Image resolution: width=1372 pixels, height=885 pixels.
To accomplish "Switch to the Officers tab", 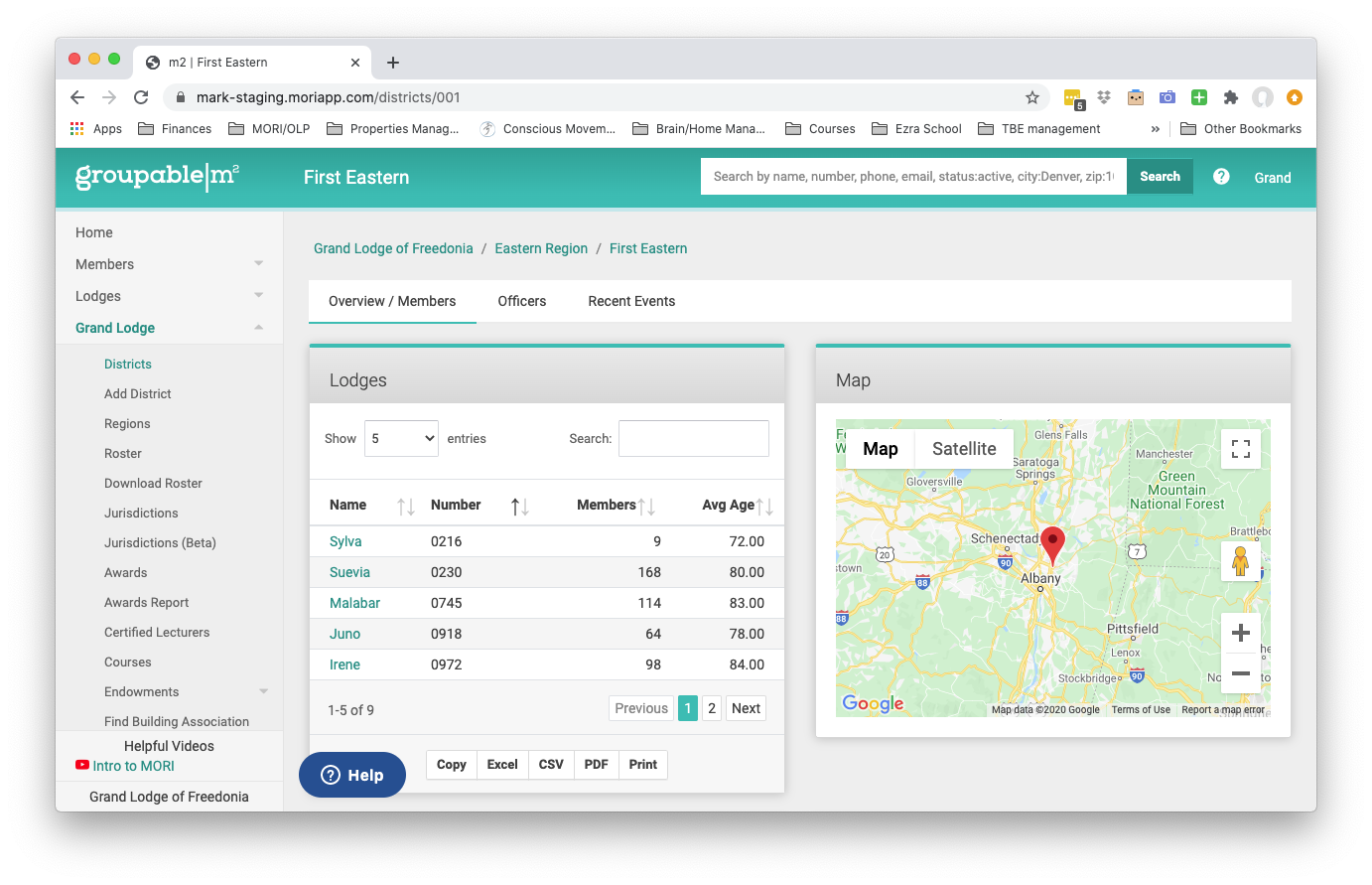I will click(522, 301).
